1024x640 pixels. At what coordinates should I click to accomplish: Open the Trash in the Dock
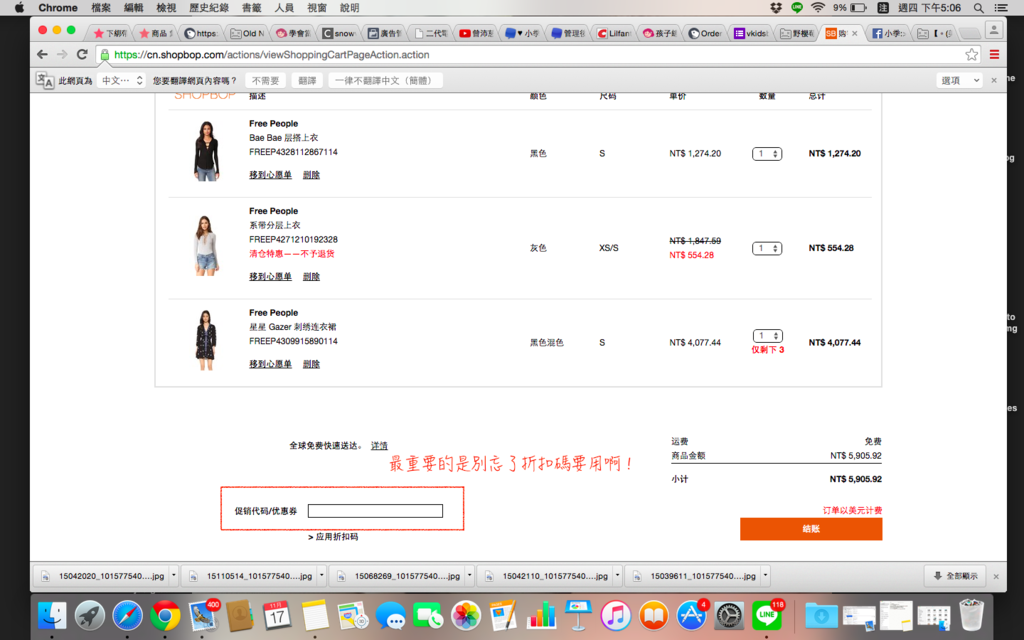pos(972,615)
